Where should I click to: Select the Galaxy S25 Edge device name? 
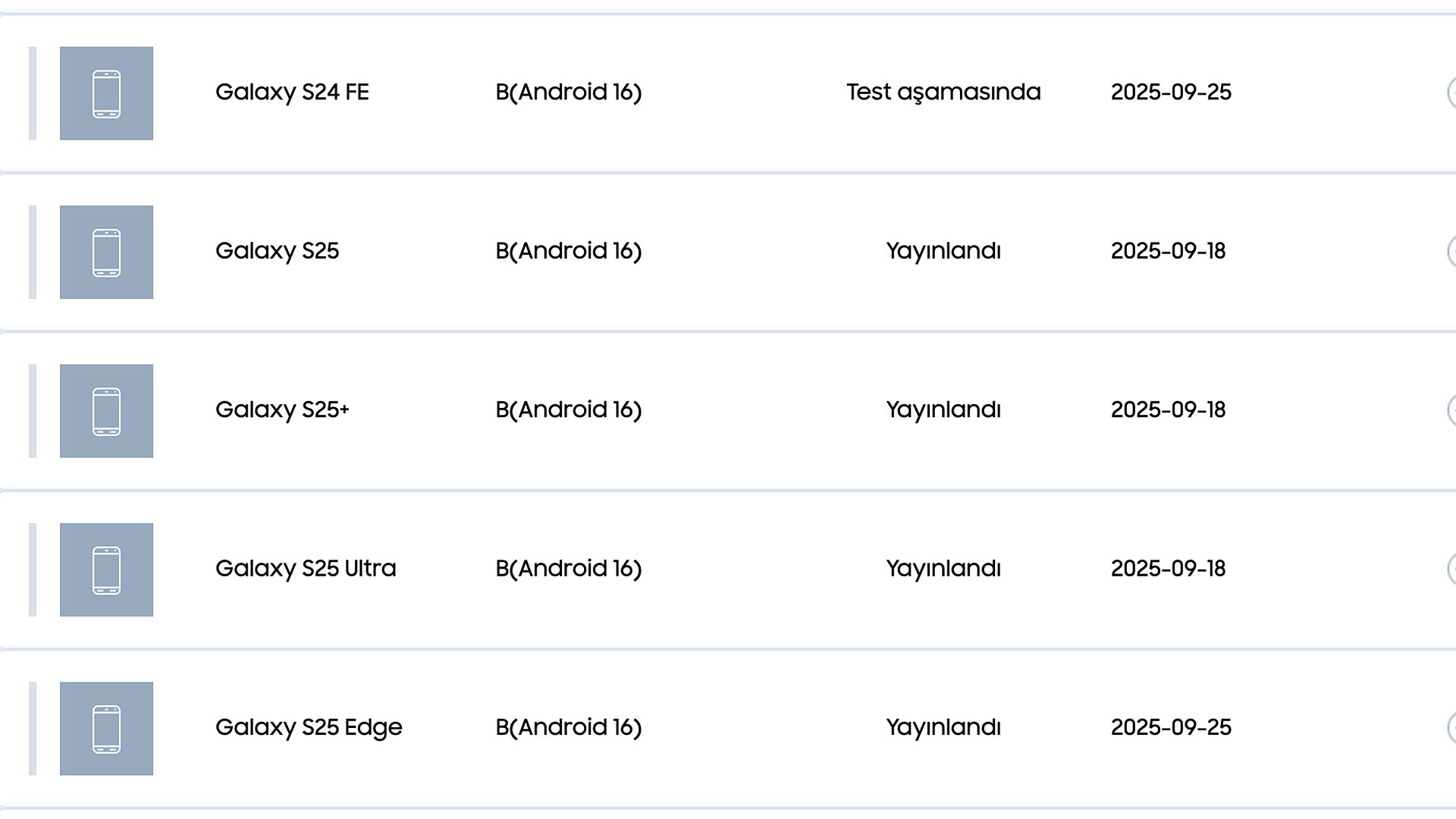pyautogui.click(x=309, y=728)
